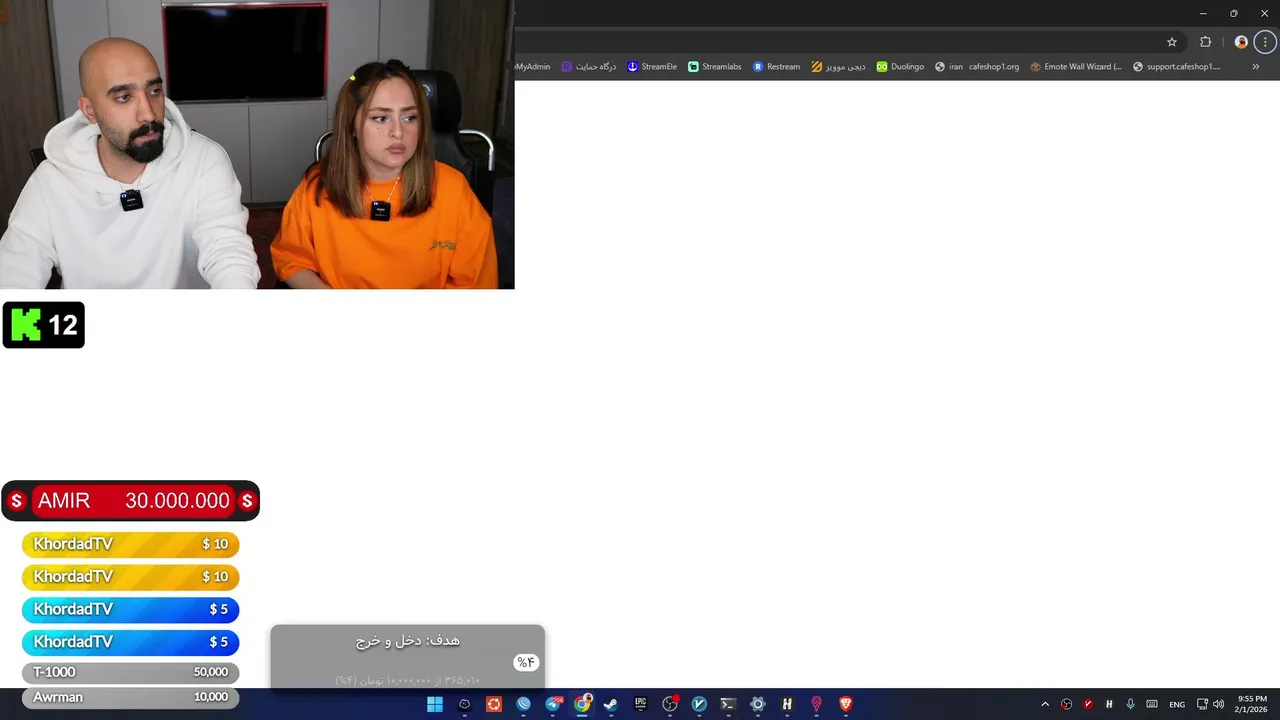Viewport: 1280px width, 720px height.
Task: Open the blue swirl app in the taskbar
Action: coord(523,704)
